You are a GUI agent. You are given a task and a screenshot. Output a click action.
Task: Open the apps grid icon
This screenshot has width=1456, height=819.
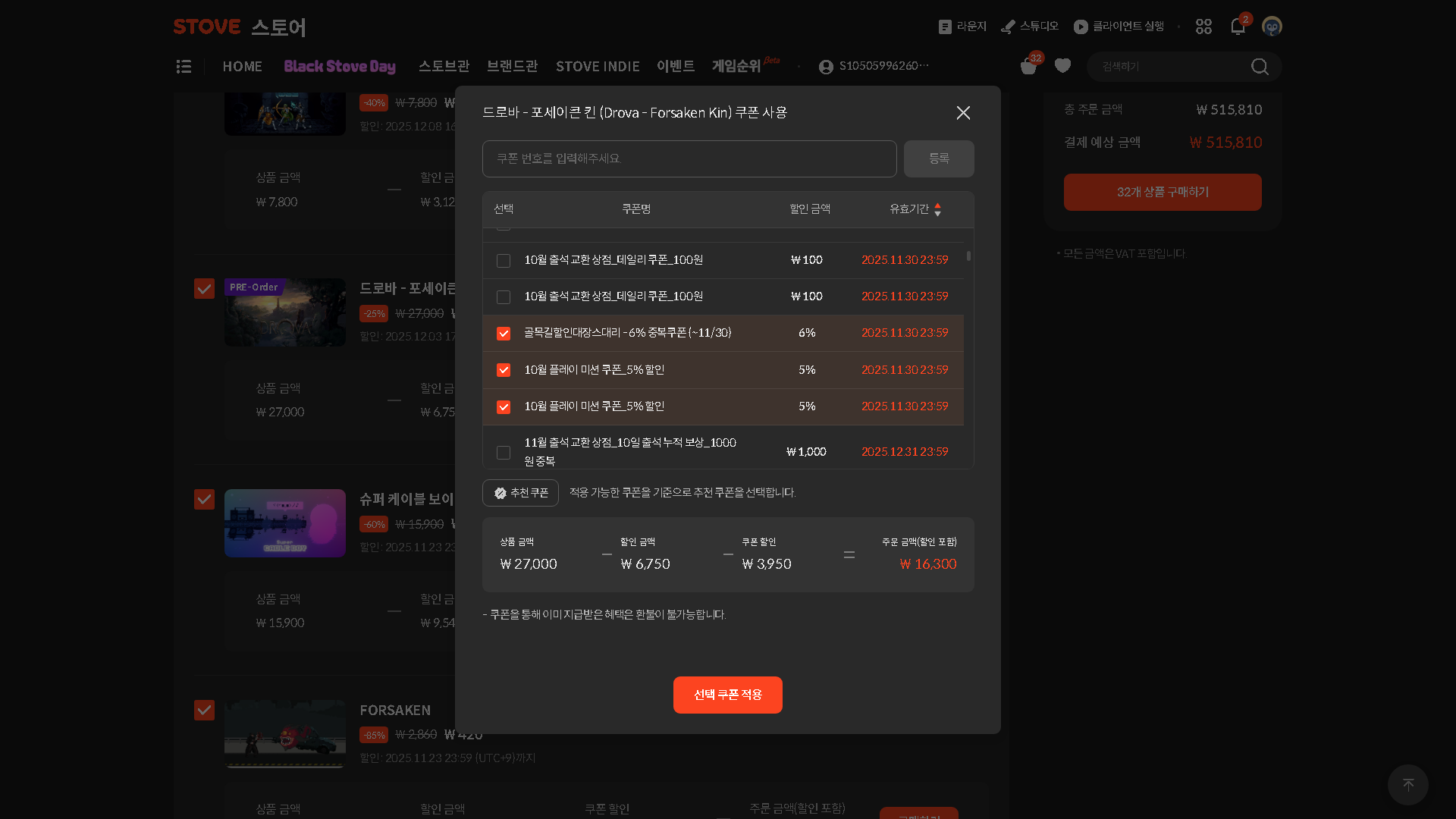point(1203,27)
